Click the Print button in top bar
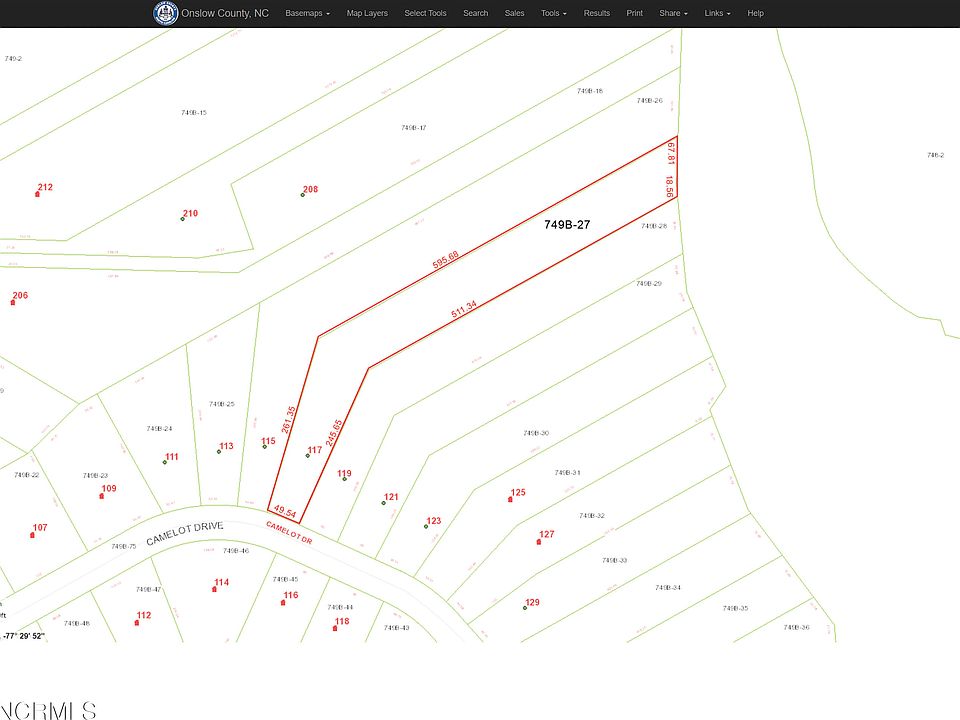960x720 pixels. (x=634, y=13)
